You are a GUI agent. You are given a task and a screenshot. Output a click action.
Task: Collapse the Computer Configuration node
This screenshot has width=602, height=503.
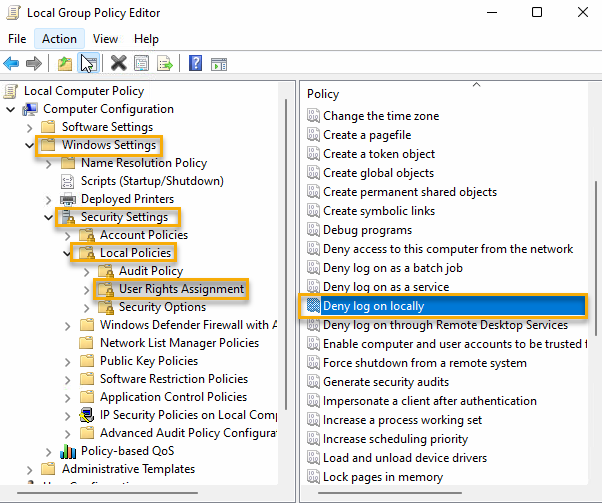[x=11, y=110]
